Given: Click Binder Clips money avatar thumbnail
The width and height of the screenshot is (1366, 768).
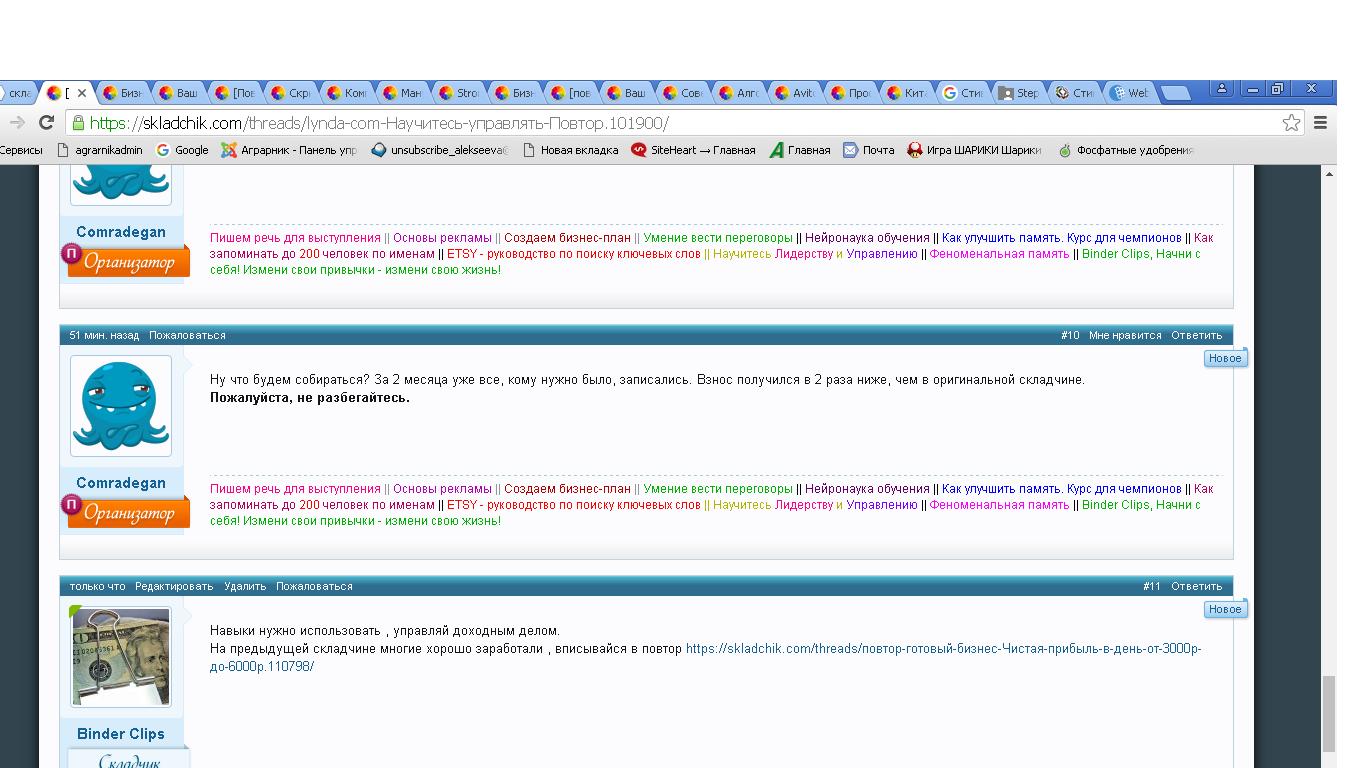Looking at the screenshot, I should point(121,657).
